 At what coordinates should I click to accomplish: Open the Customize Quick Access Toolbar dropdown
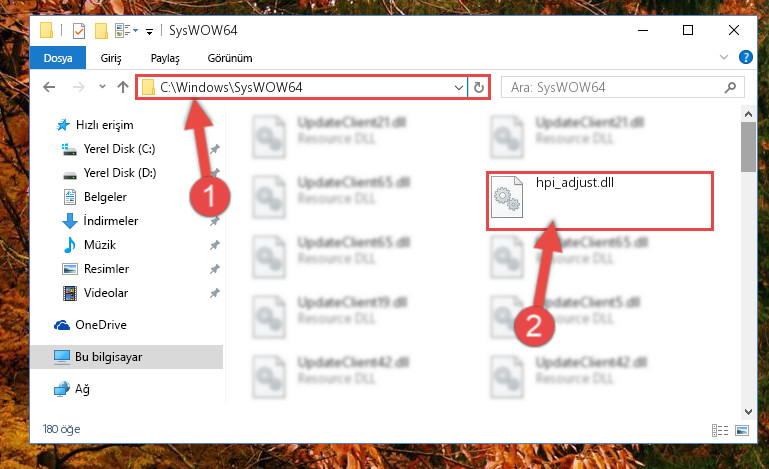[150, 32]
